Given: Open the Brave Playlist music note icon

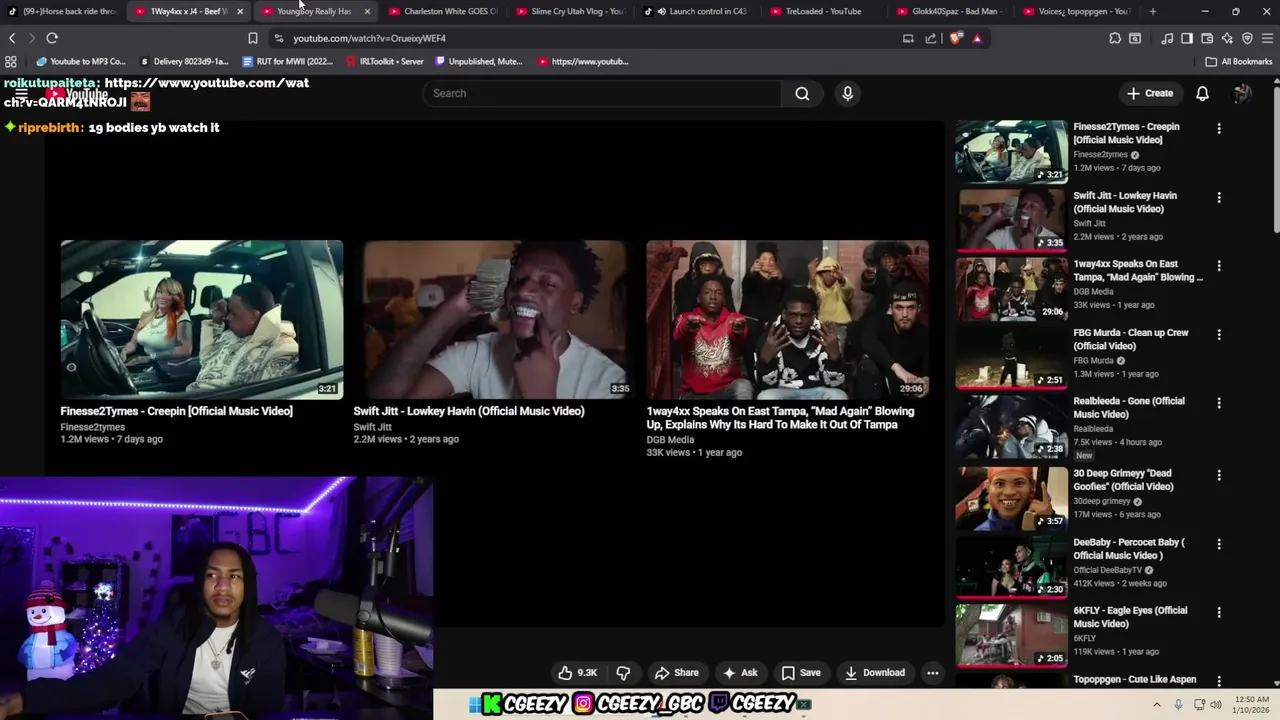Looking at the screenshot, I should pos(1167,38).
